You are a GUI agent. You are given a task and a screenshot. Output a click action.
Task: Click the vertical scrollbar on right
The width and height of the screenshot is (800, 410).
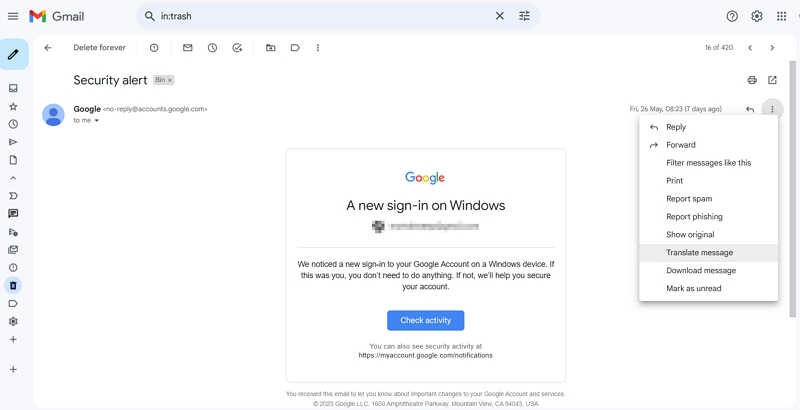[792, 189]
